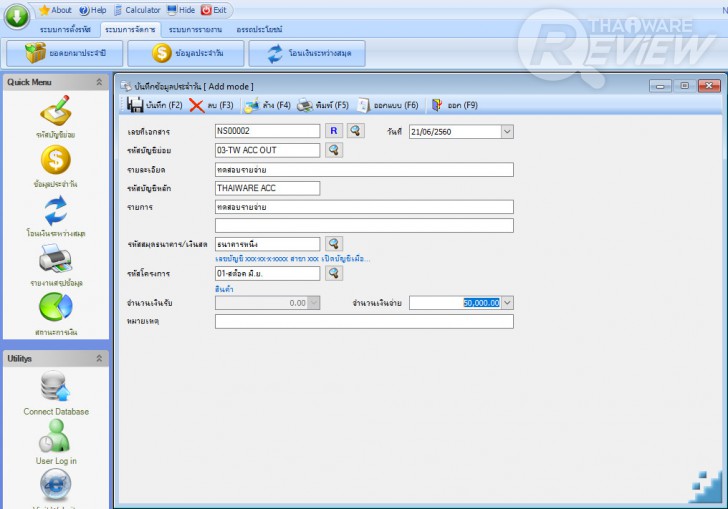
Task: Select the Help menu item
Action: 92,10
